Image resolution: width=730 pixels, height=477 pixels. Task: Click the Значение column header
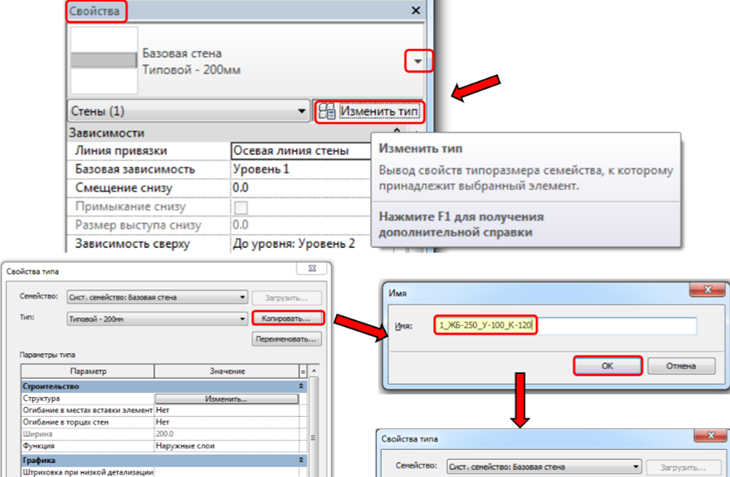point(227,371)
